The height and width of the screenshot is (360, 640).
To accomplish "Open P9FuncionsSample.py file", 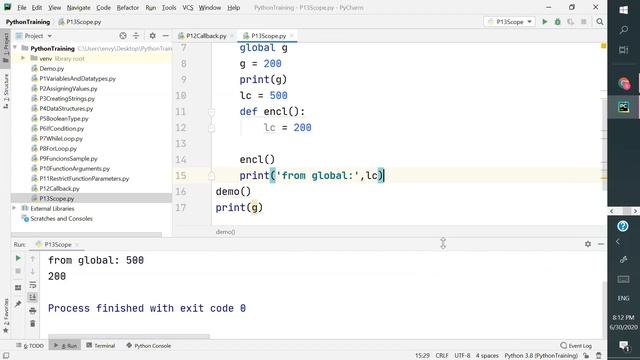I will click(68, 158).
